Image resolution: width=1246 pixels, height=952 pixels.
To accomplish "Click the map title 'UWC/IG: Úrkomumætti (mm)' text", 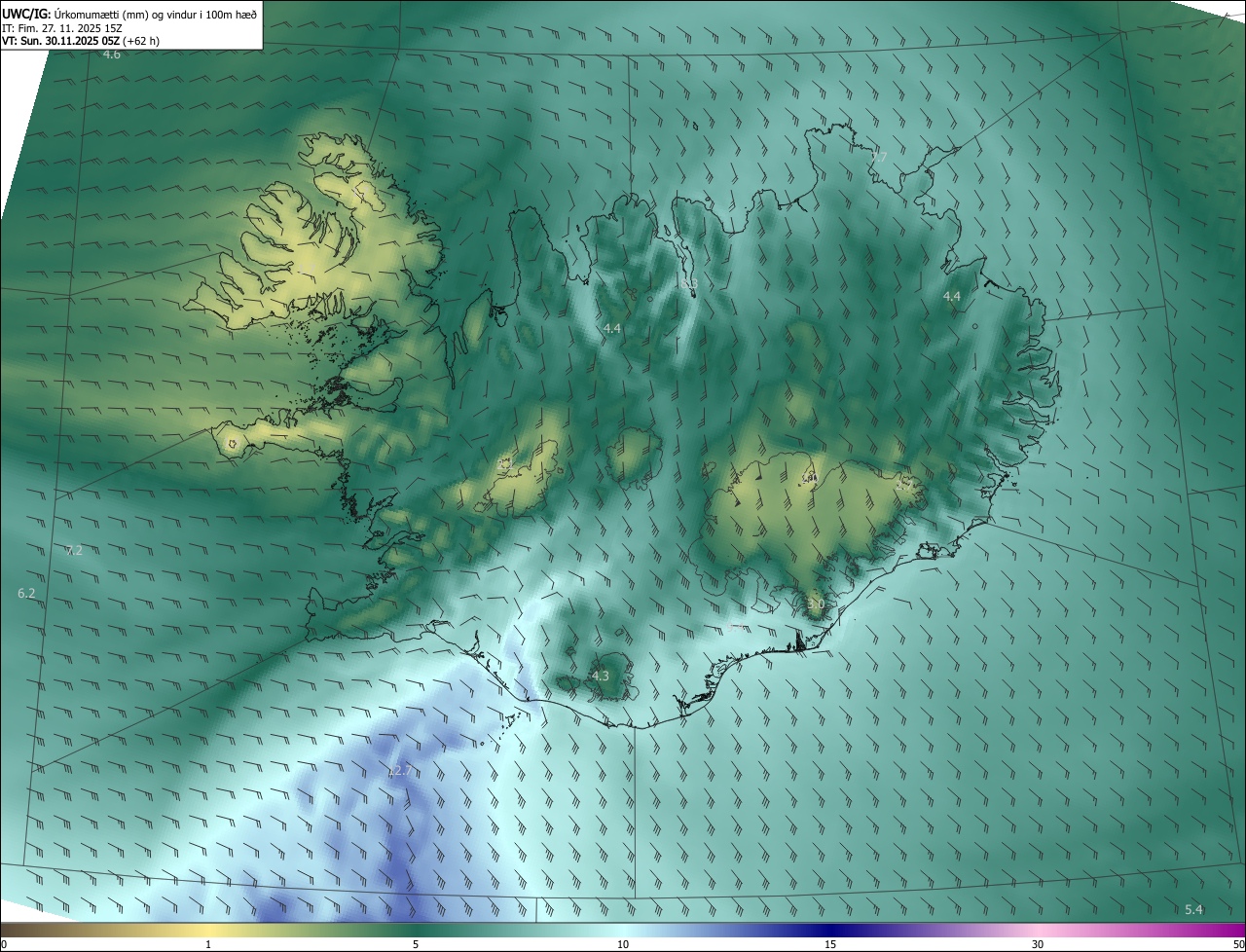I will point(129,14).
